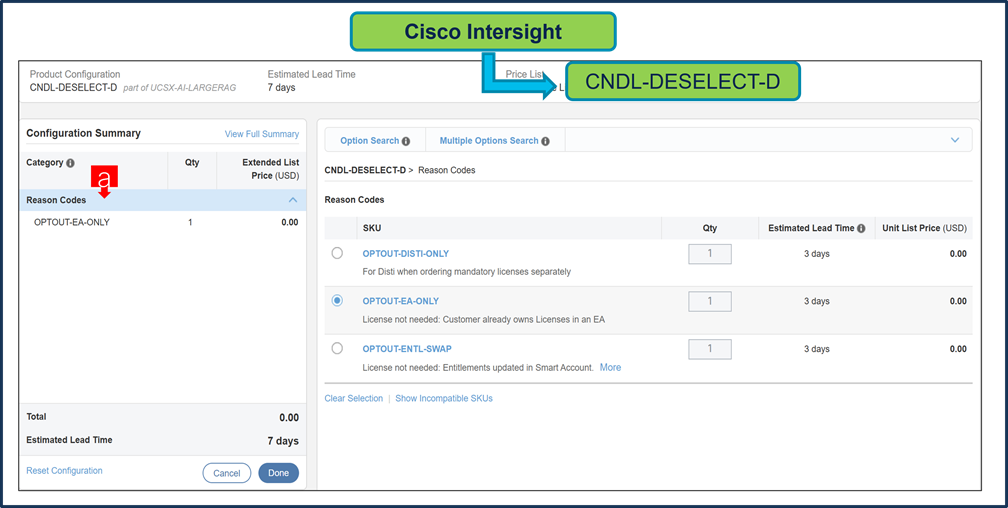This screenshot has height=508, width=1008.
Task: Click Clear Selection link
Action: [354, 398]
